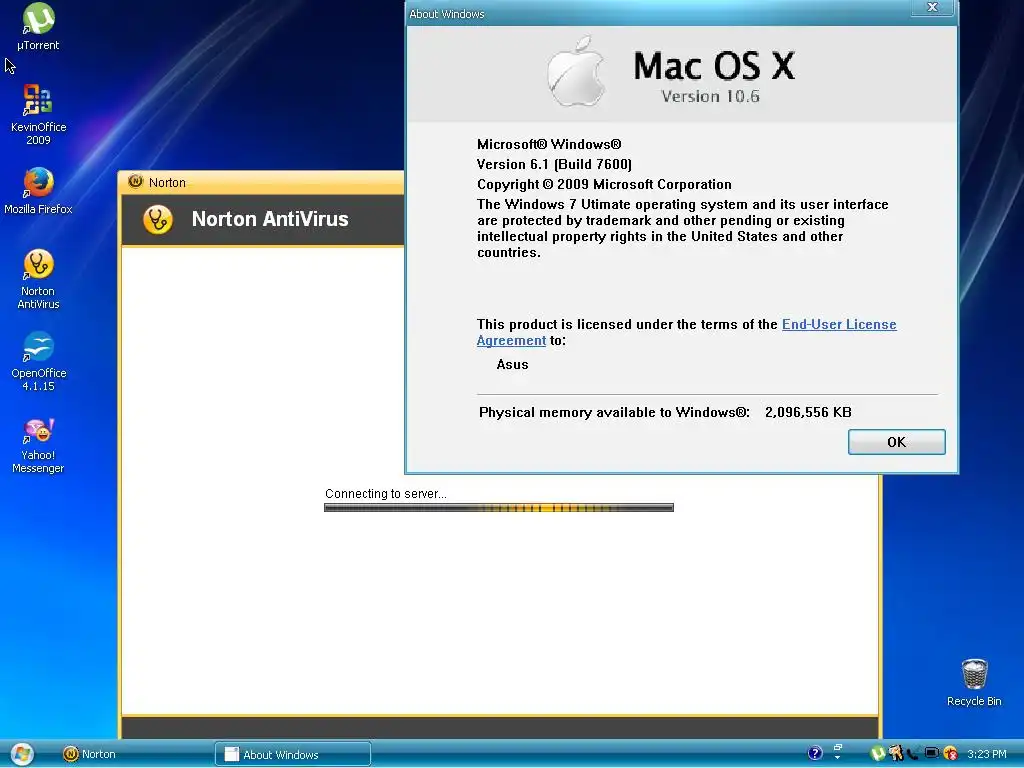This screenshot has width=1024, height=768.
Task: Click the 3:23 PM clock in taskbar
Action: pyautogui.click(x=987, y=754)
